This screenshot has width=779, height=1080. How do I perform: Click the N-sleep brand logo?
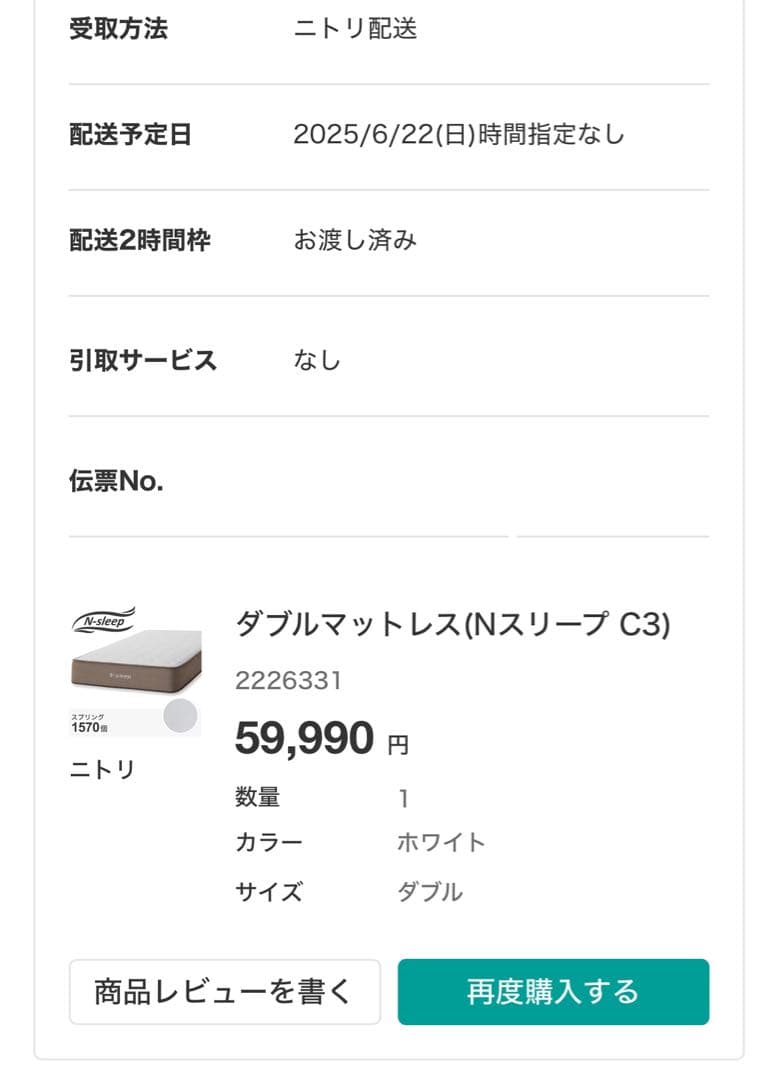click(103, 620)
